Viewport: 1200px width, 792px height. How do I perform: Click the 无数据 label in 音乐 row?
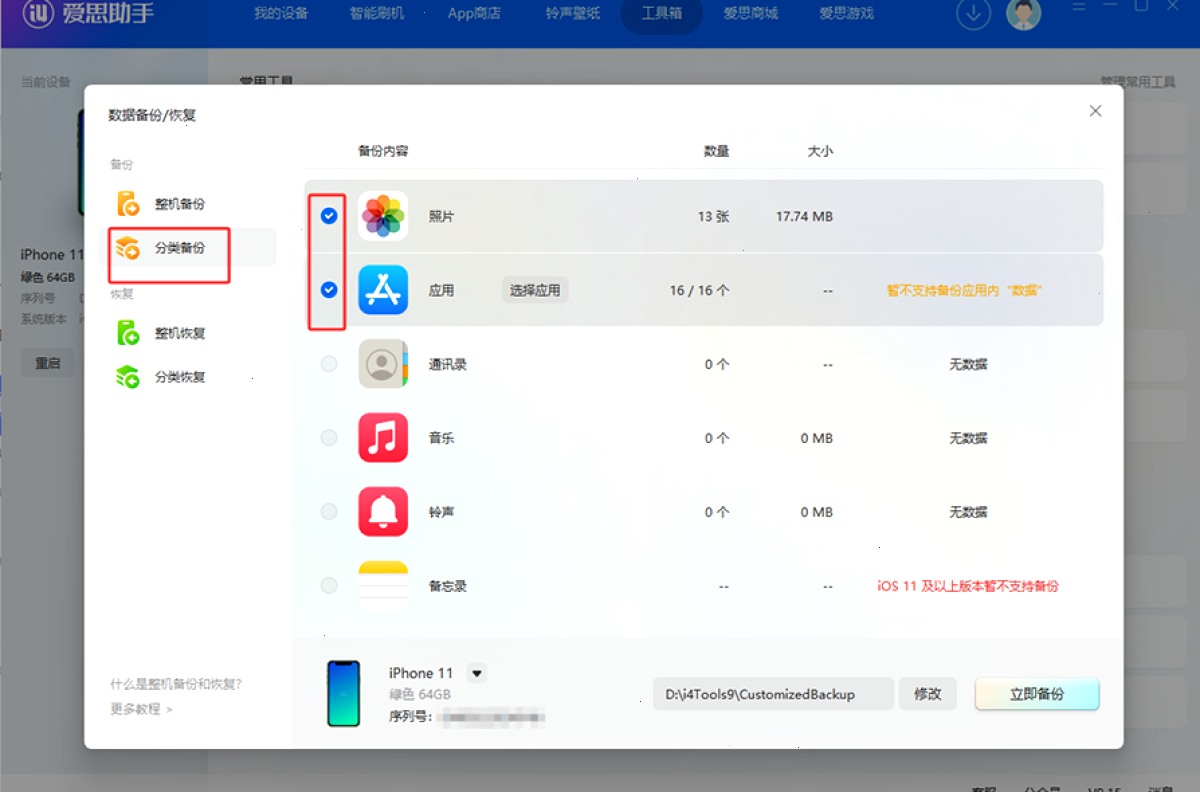point(968,438)
